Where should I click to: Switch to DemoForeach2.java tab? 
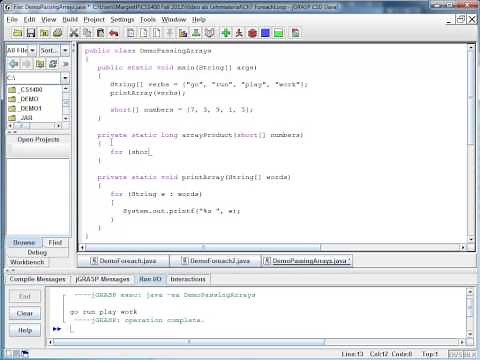click(215, 261)
